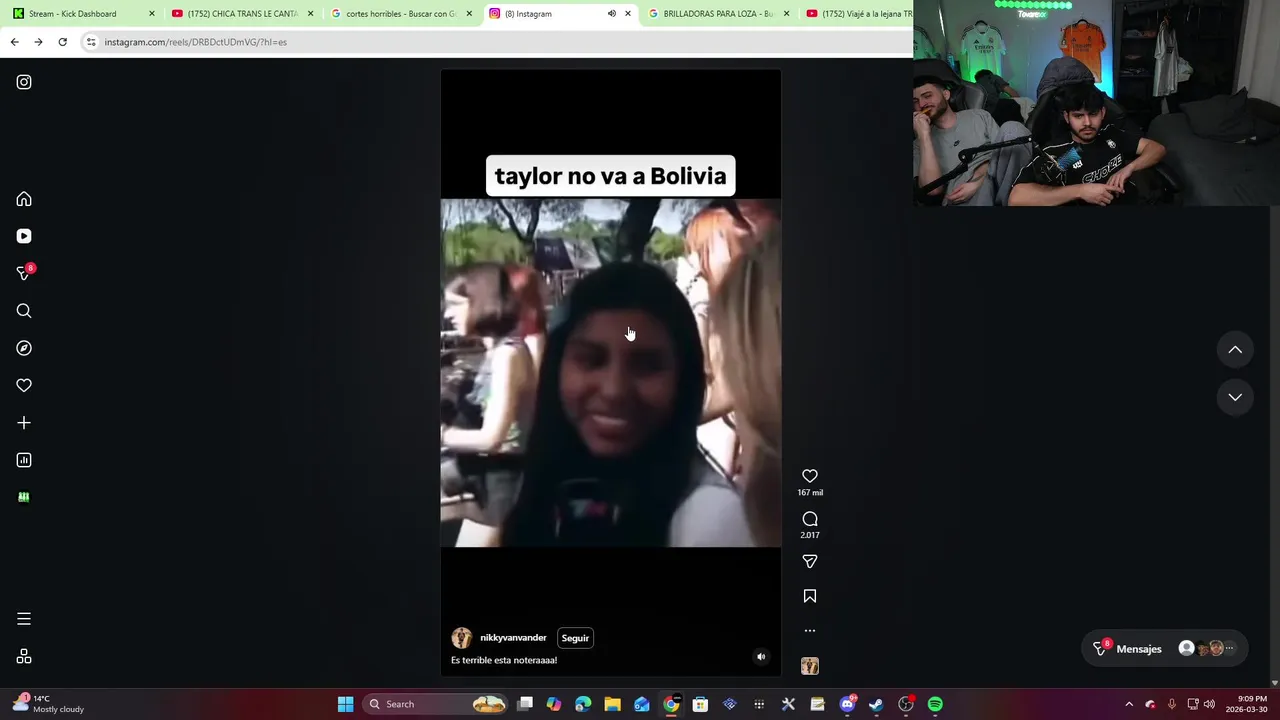Open the reel's three-dot options
Screen dimensions: 1280x720
coord(810,631)
